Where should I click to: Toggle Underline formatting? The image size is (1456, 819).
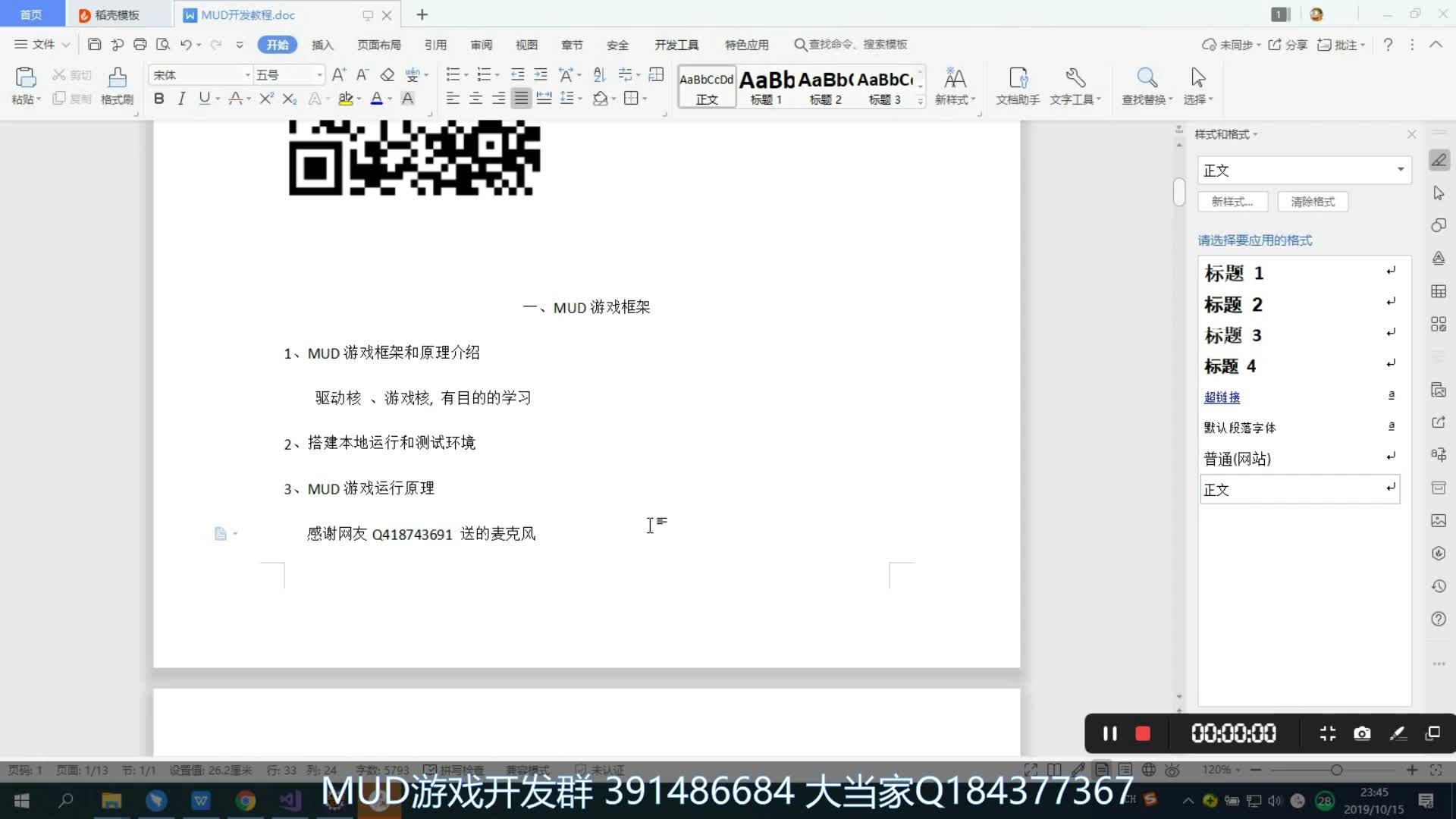(x=204, y=99)
